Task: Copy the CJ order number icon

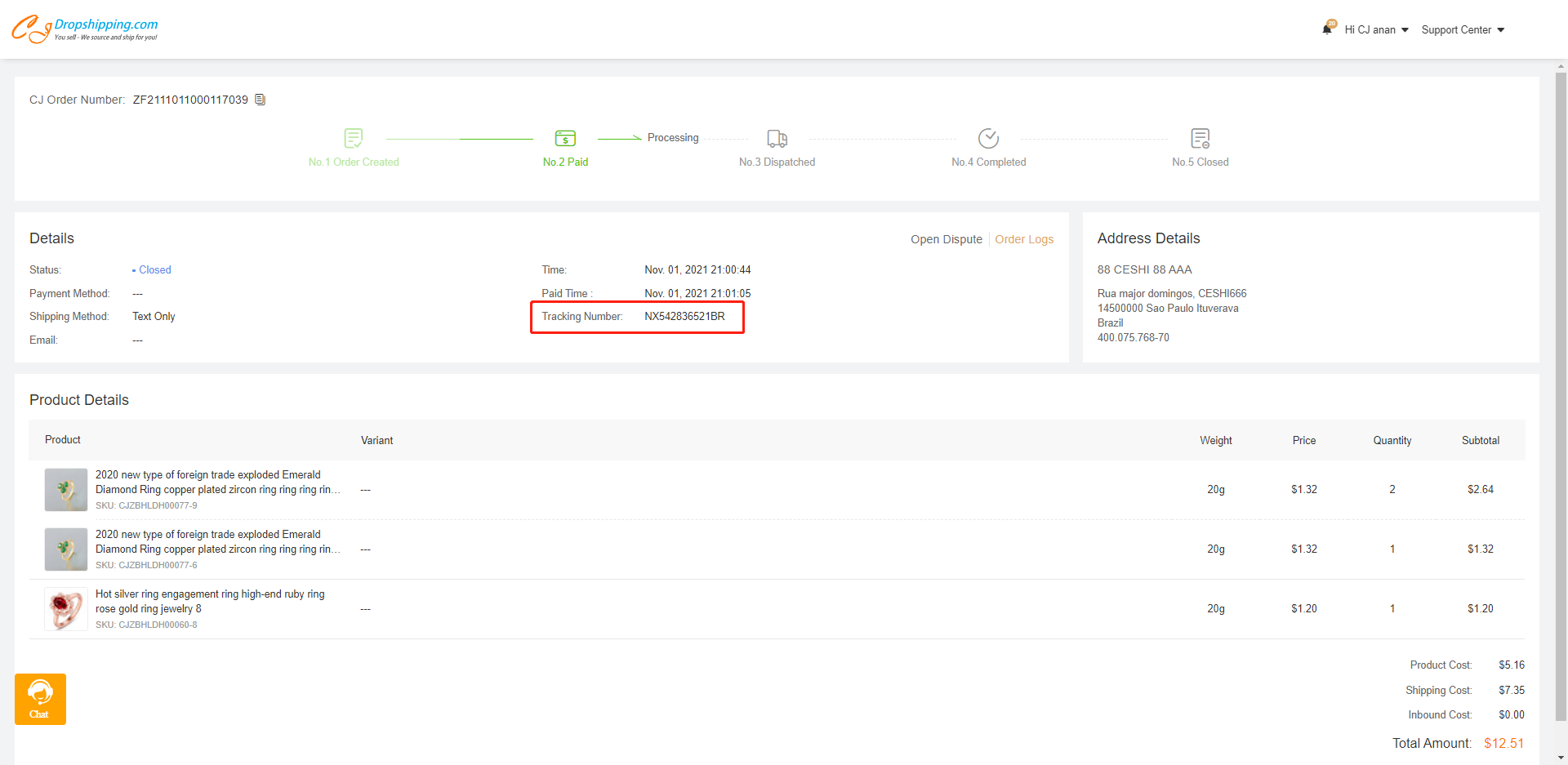Action: (260, 100)
